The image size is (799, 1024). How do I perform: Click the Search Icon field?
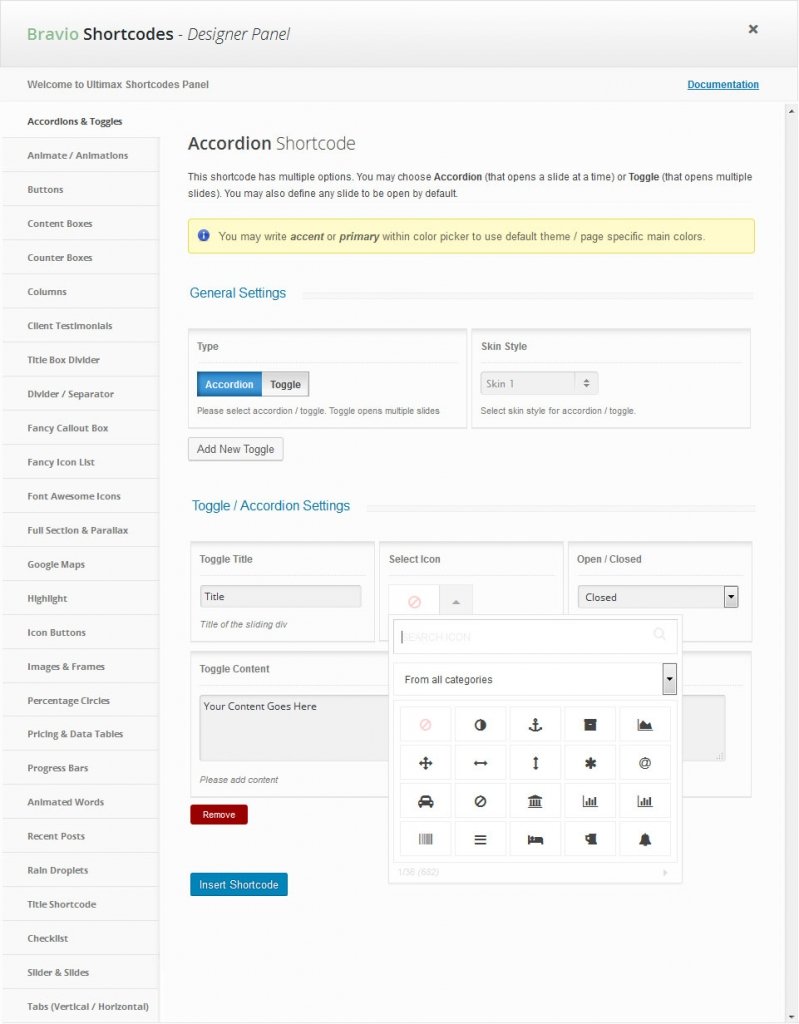click(x=525, y=636)
